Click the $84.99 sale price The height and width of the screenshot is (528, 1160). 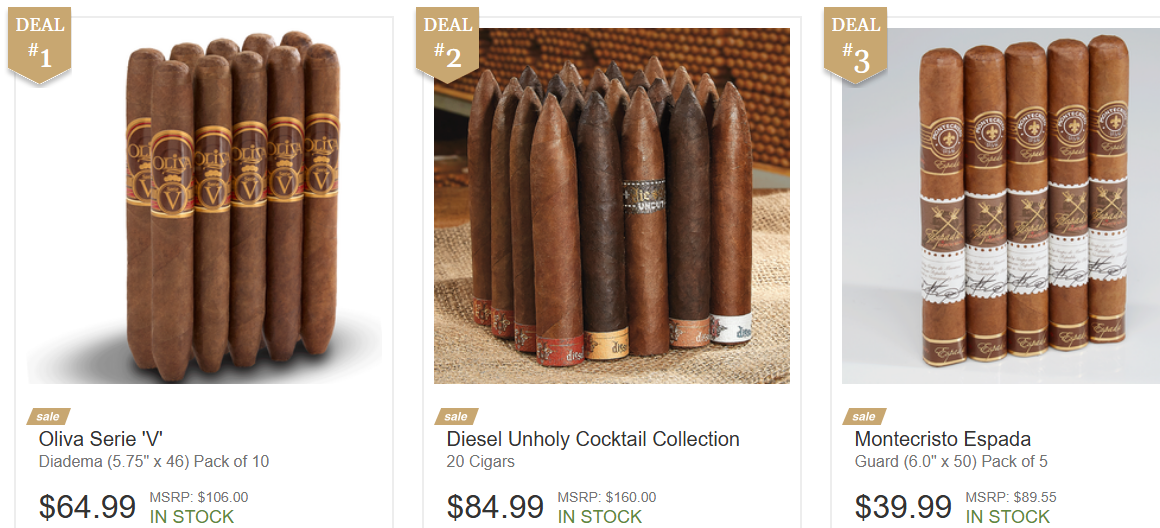click(495, 507)
